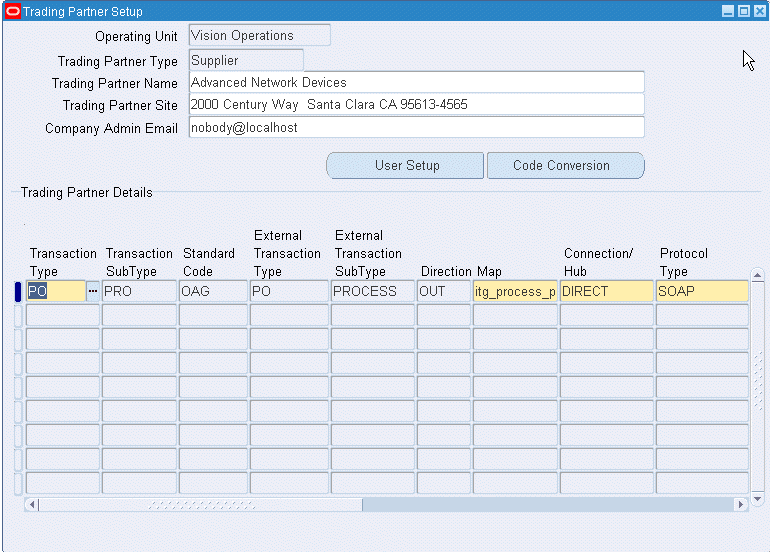Click the vertical scrollbar up arrow
Viewport: 770px width, 552px height.
(757, 275)
